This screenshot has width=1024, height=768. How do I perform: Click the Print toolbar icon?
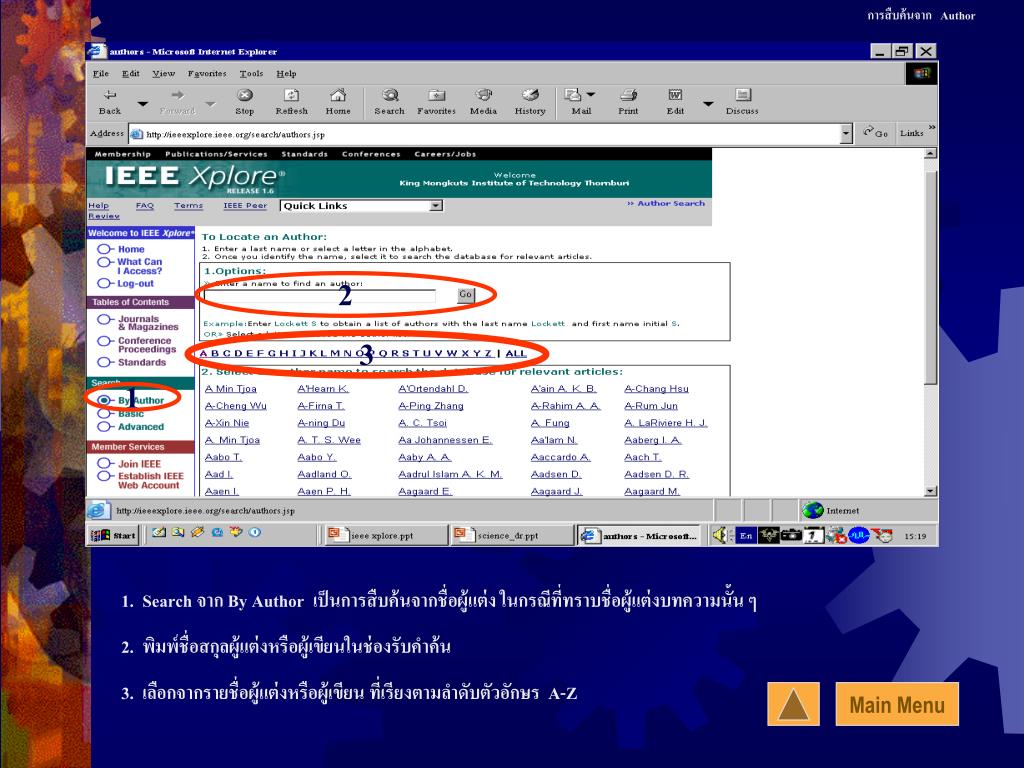pos(628,102)
